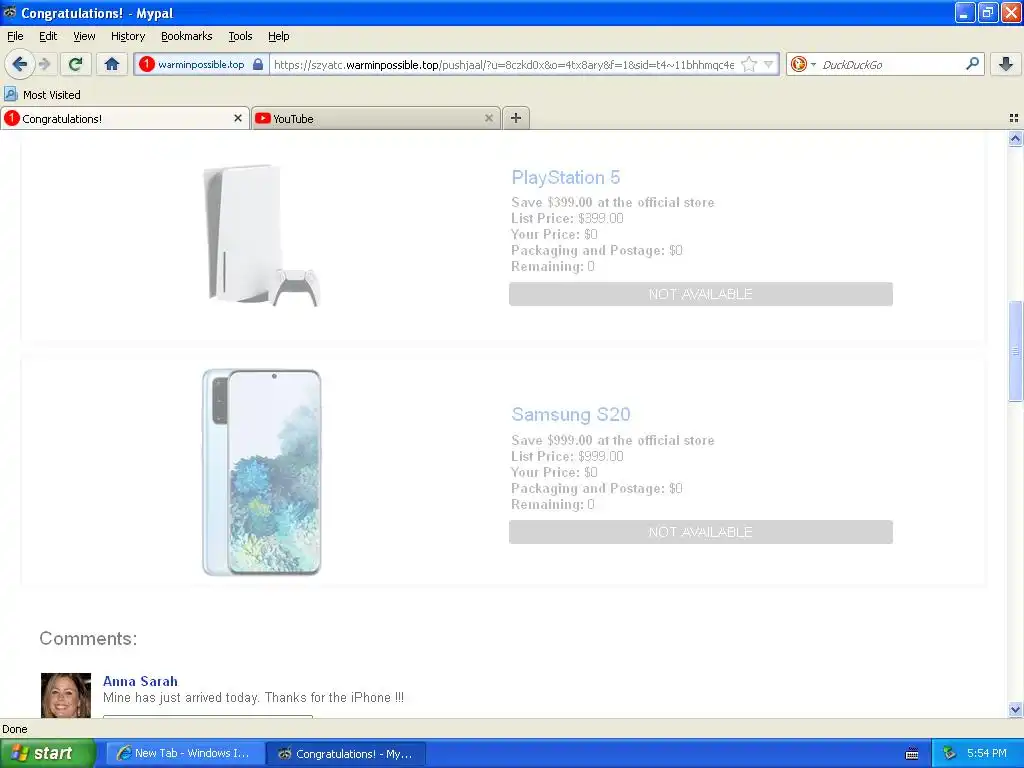
Task: Click Anna Sarah's profile photo
Action: click(66, 695)
